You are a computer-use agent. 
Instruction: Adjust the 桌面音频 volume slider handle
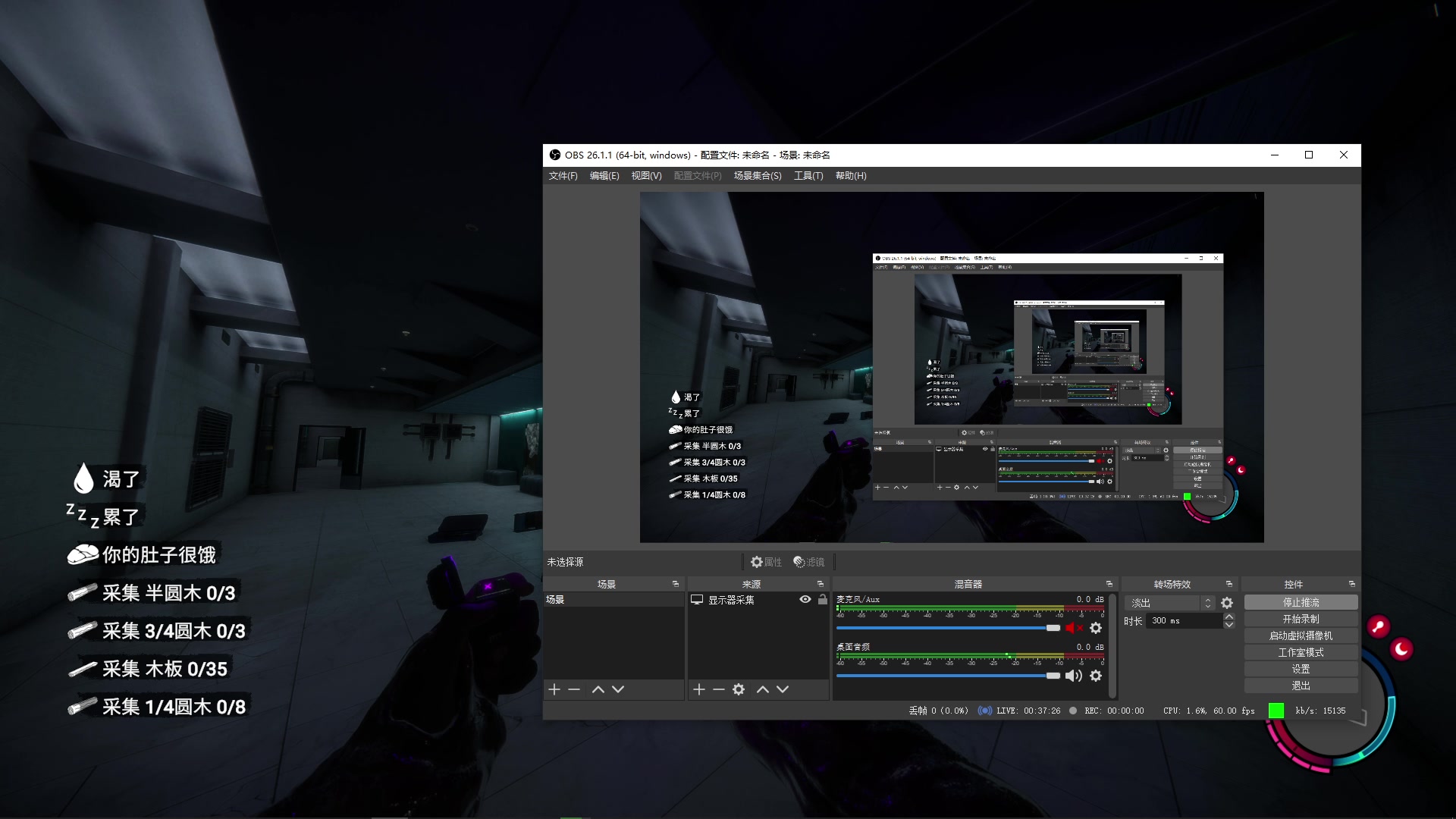[x=1053, y=676]
